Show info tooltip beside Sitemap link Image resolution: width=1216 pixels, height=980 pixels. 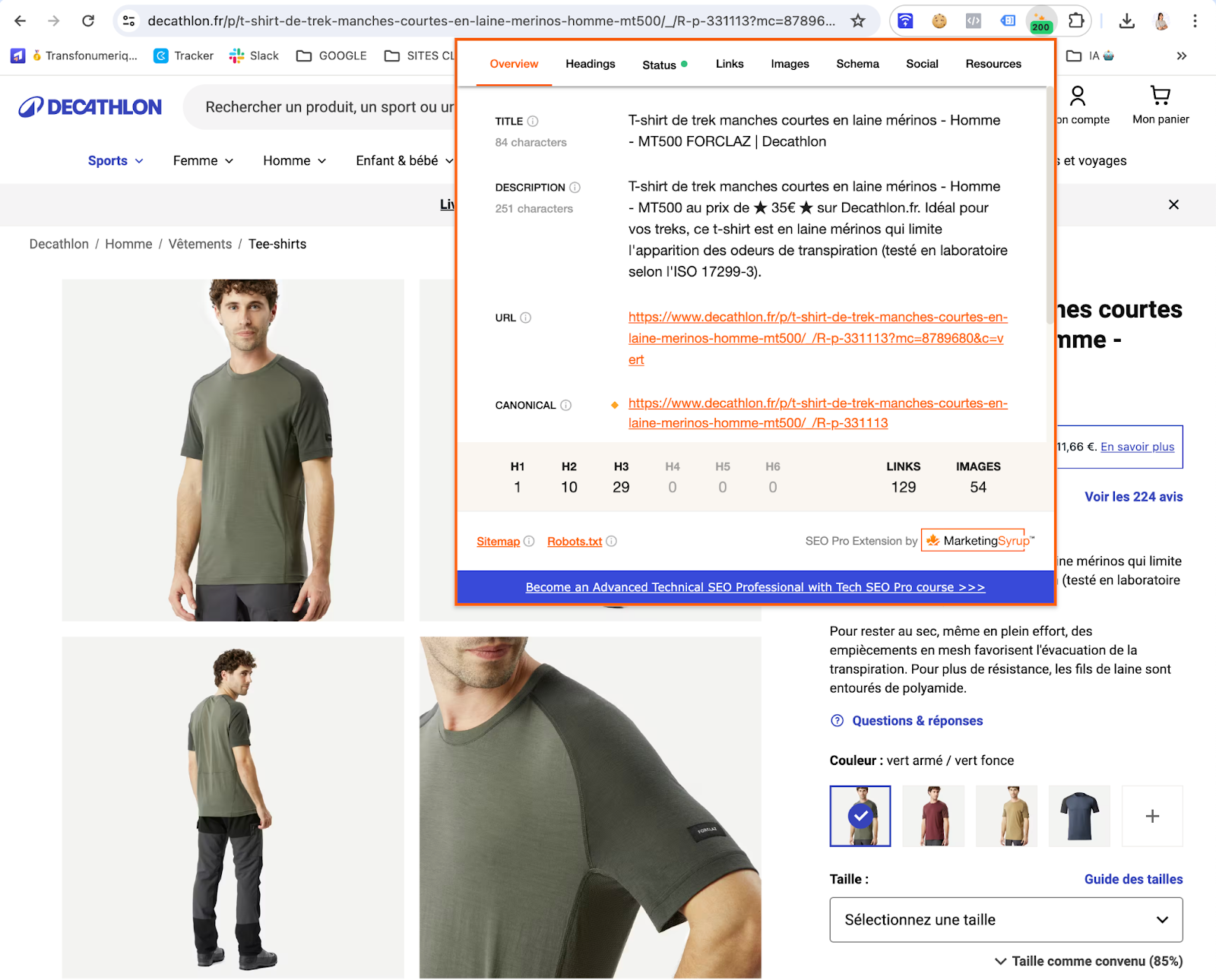point(529,541)
